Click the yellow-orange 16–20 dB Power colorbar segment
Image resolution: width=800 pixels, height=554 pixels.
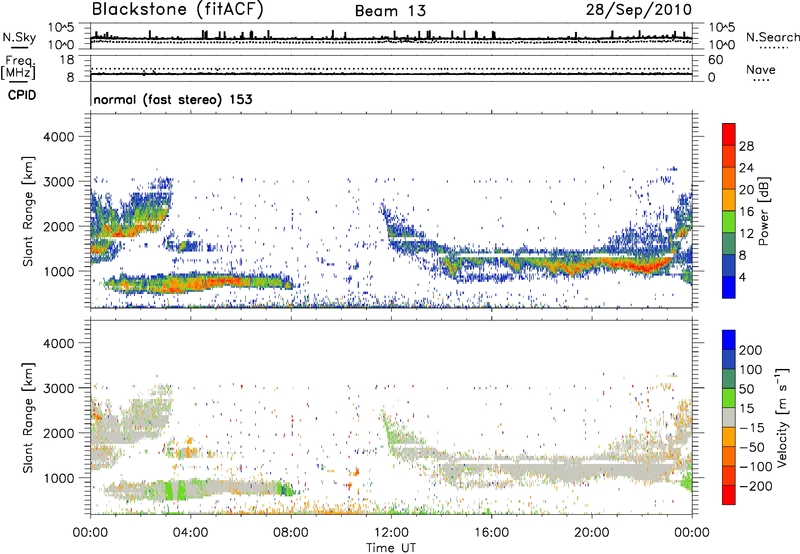tap(729, 199)
